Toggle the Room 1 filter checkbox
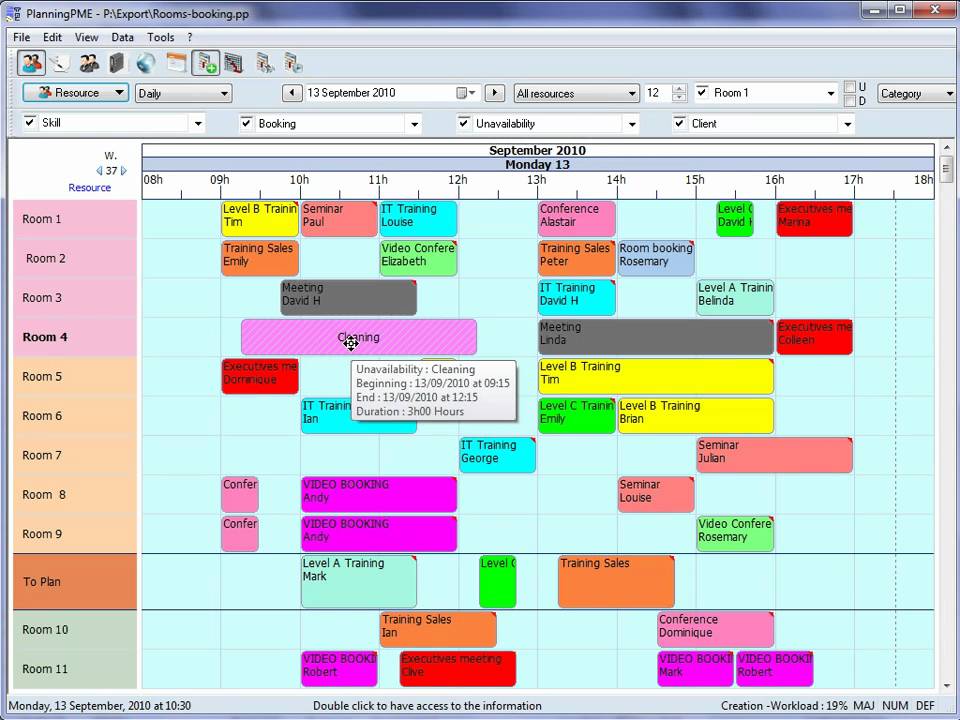This screenshot has height=720, width=960. [702, 92]
